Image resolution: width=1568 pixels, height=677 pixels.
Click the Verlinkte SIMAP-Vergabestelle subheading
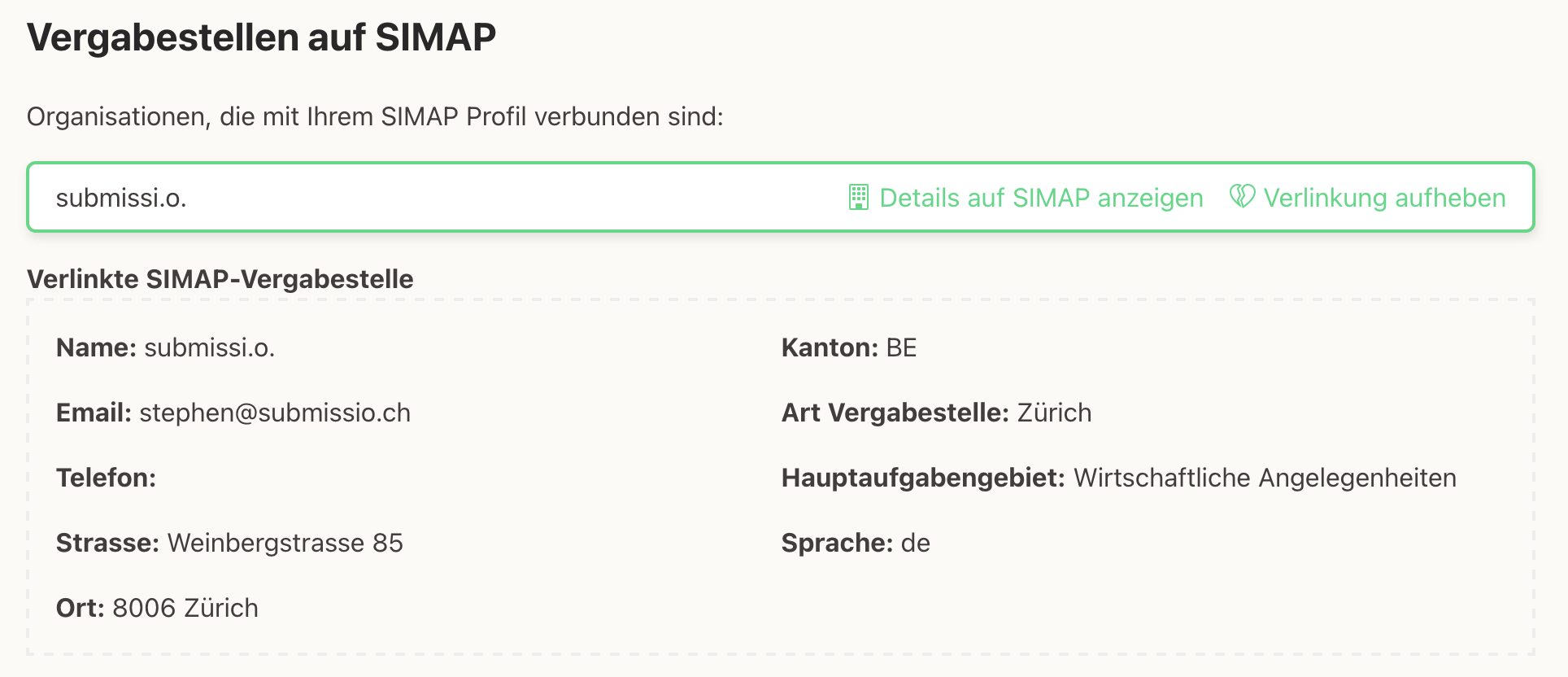220,279
